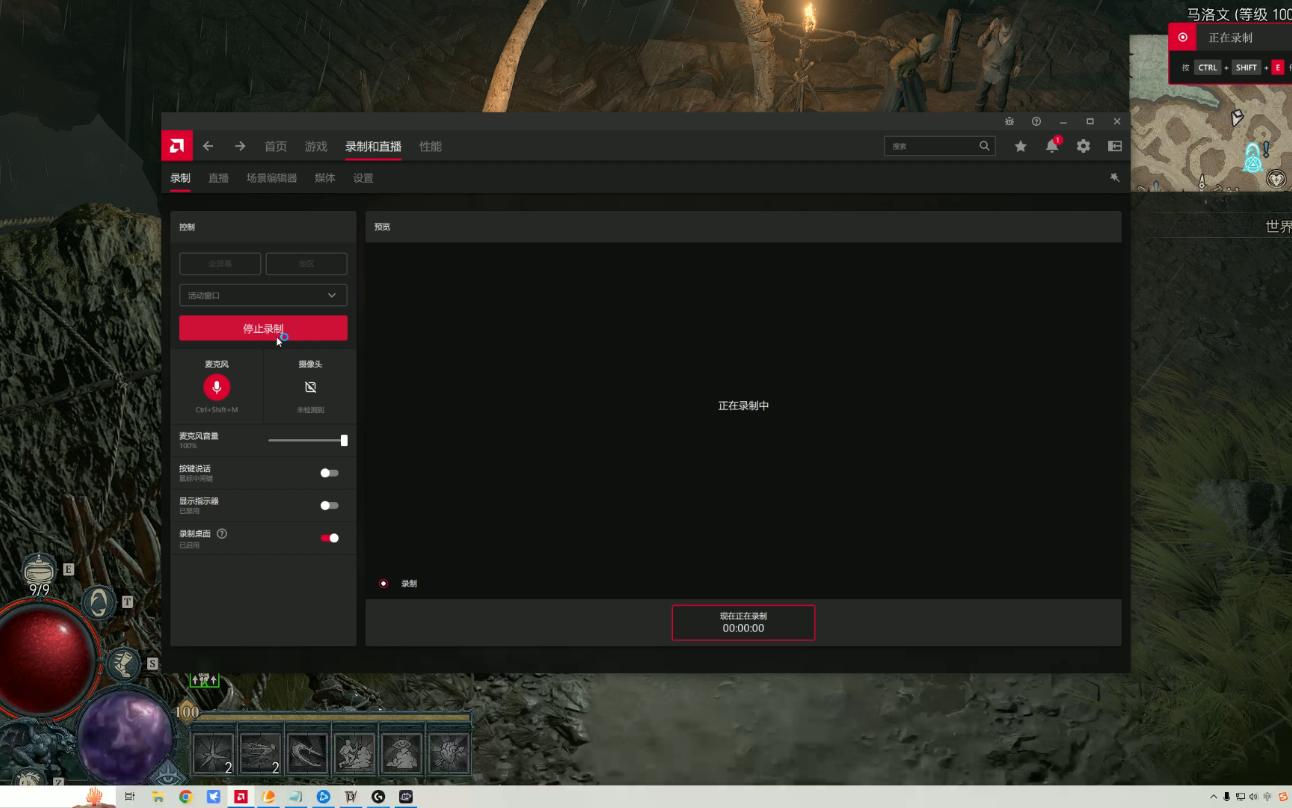
Task: Click the first skill slot in hotbar
Action: (213, 753)
